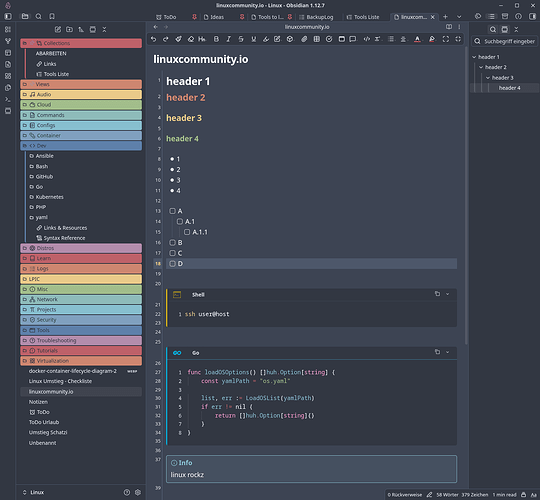Close the linuxcom... tab
The width and height of the screenshot is (540, 500).
click(x=433, y=17)
